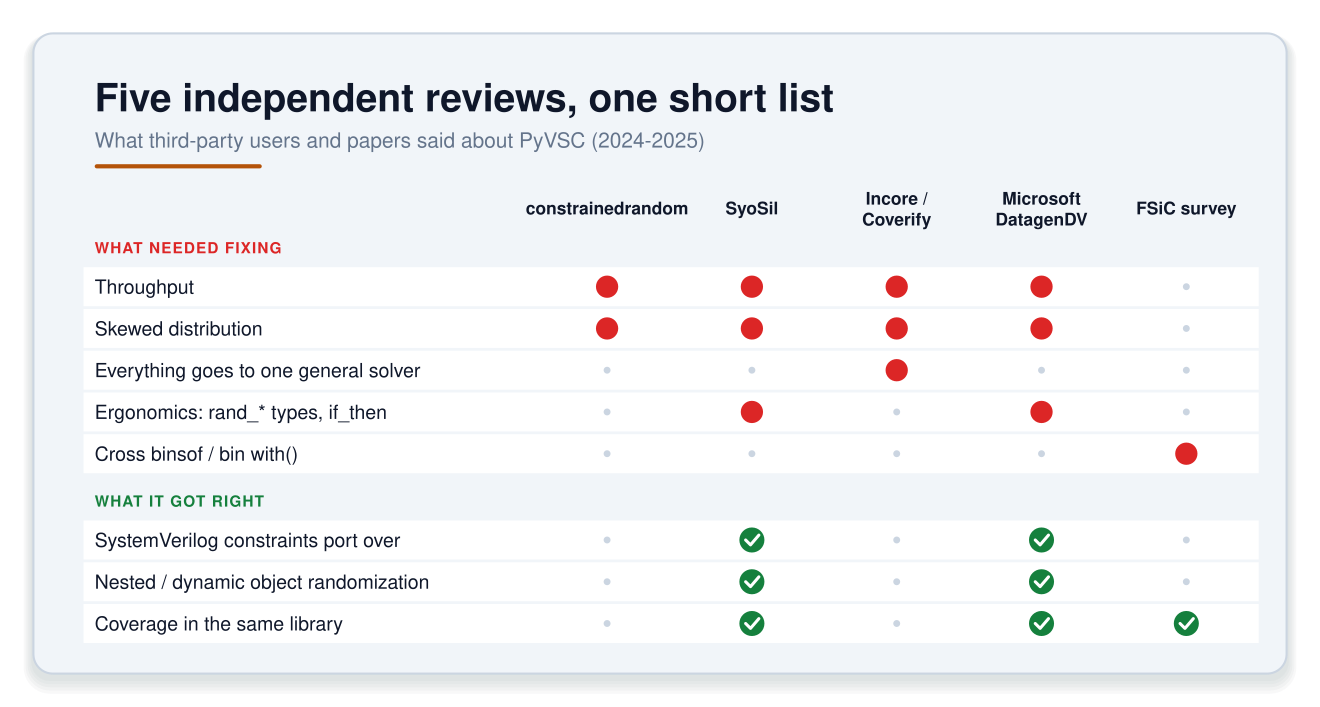
Task: Click red dot for Throughput under constrainedrandom
Action: (607, 287)
